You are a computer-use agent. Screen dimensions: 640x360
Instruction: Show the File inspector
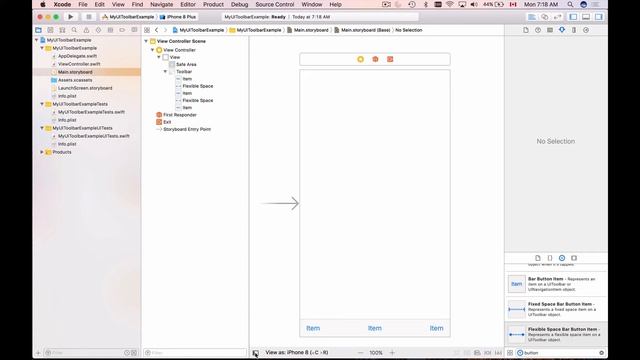[526, 30]
